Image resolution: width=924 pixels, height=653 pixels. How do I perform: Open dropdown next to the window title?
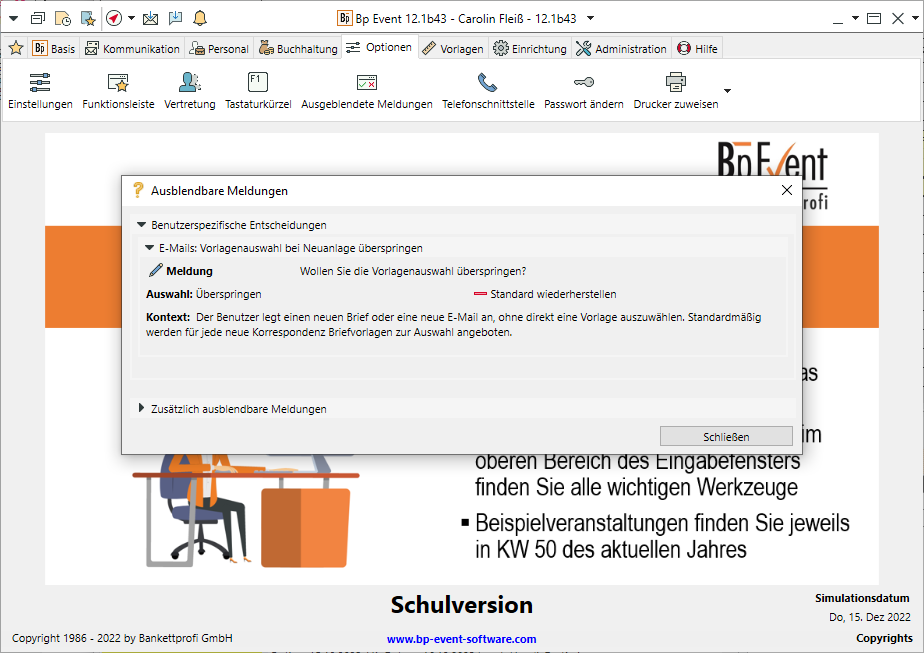click(x=591, y=18)
